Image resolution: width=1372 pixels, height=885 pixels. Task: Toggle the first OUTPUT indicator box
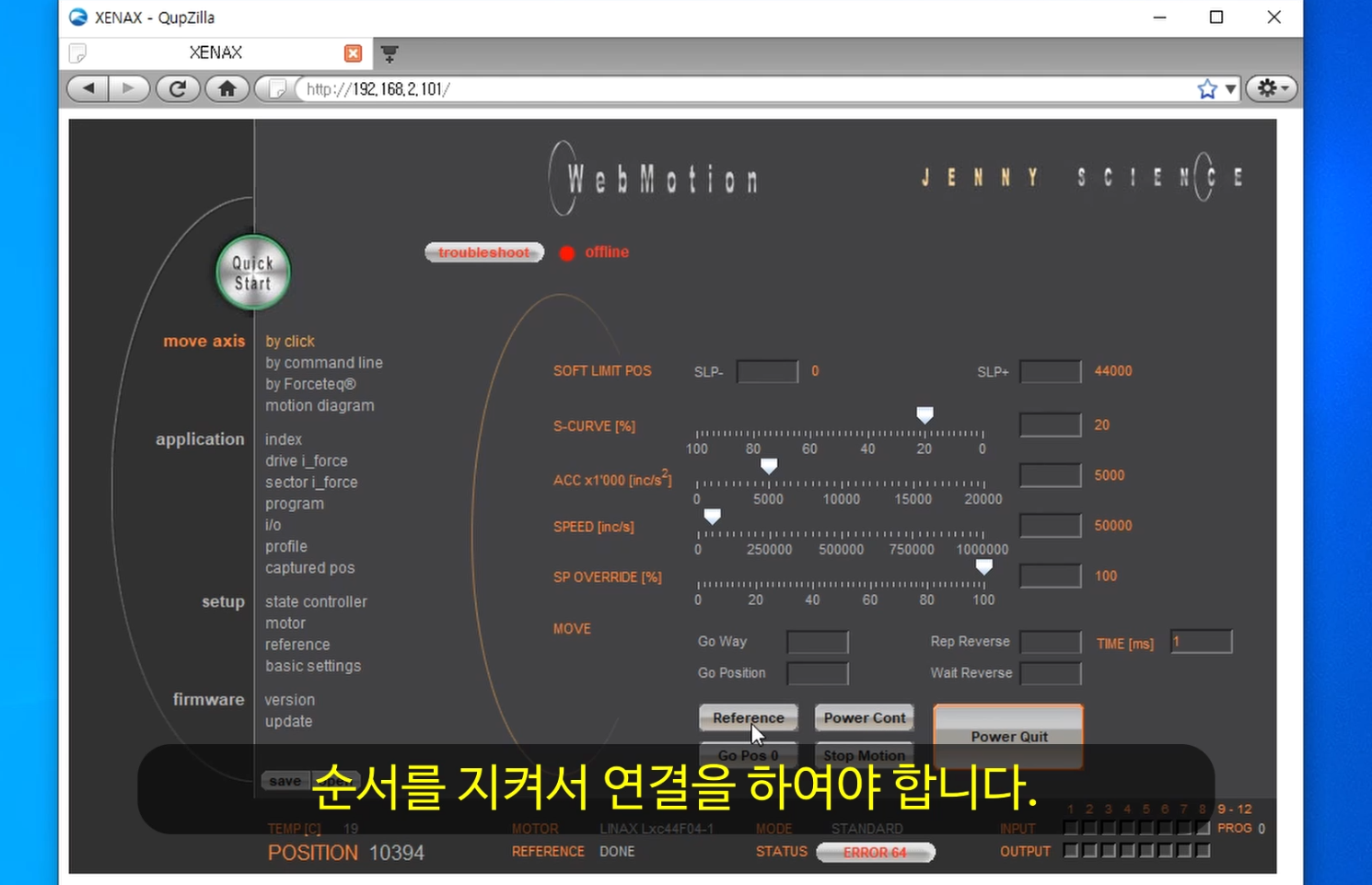(x=1070, y=851)
